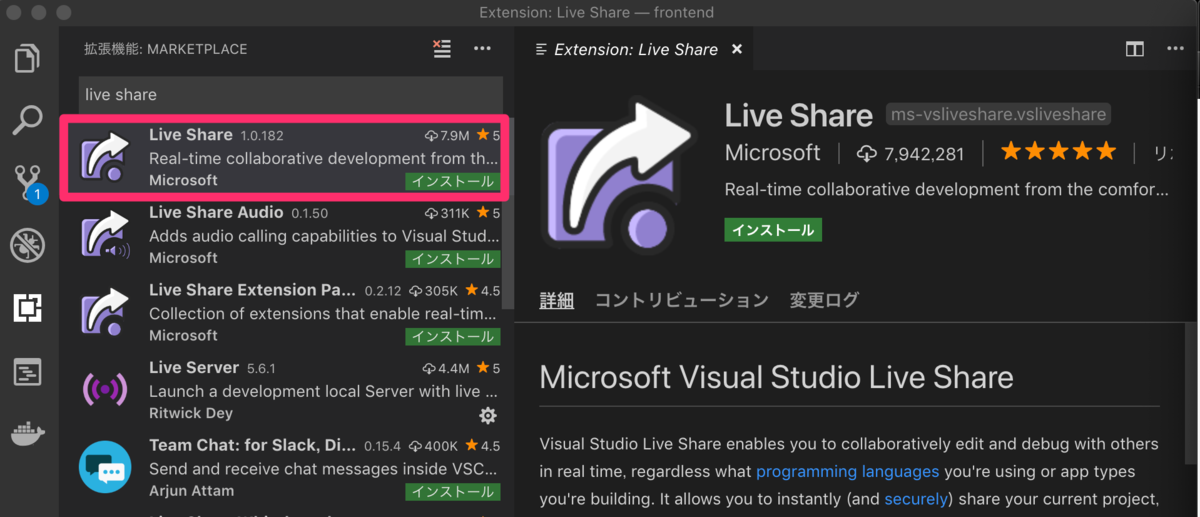Follow the securely link
This screenshot has width=1200, height=517.
916,499
